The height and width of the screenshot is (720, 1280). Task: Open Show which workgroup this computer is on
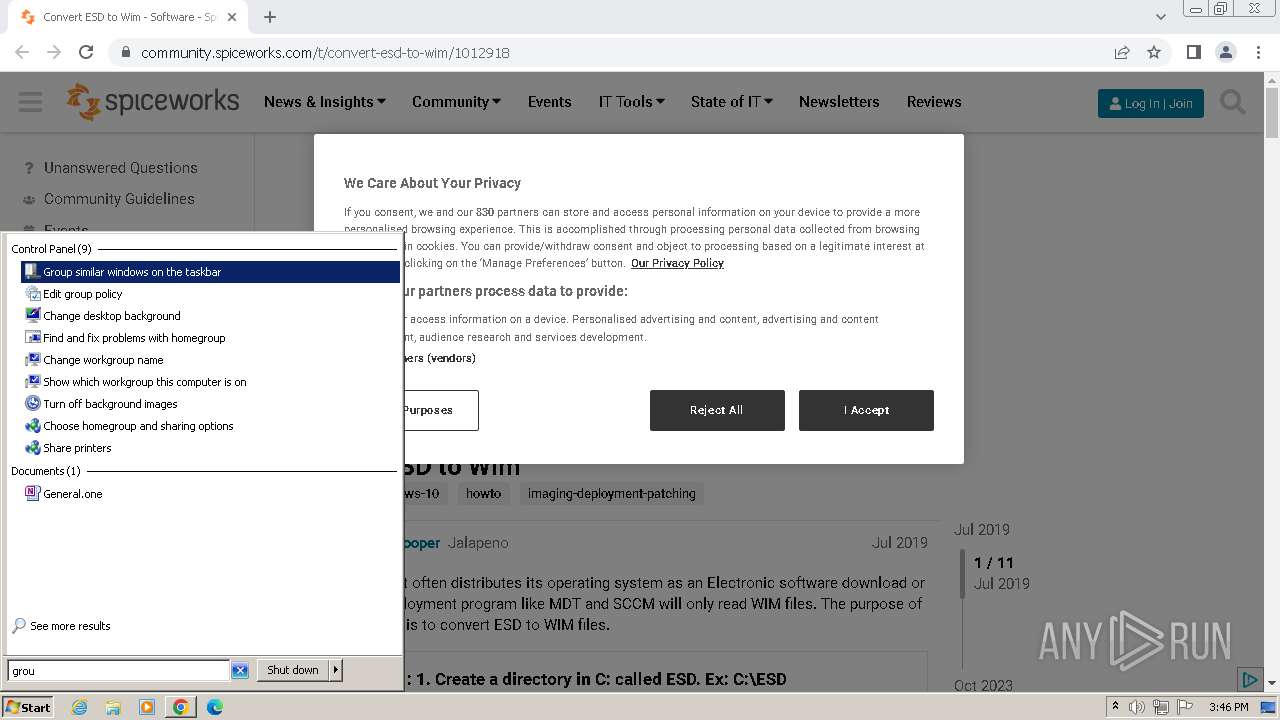click(x=210, y=382)
